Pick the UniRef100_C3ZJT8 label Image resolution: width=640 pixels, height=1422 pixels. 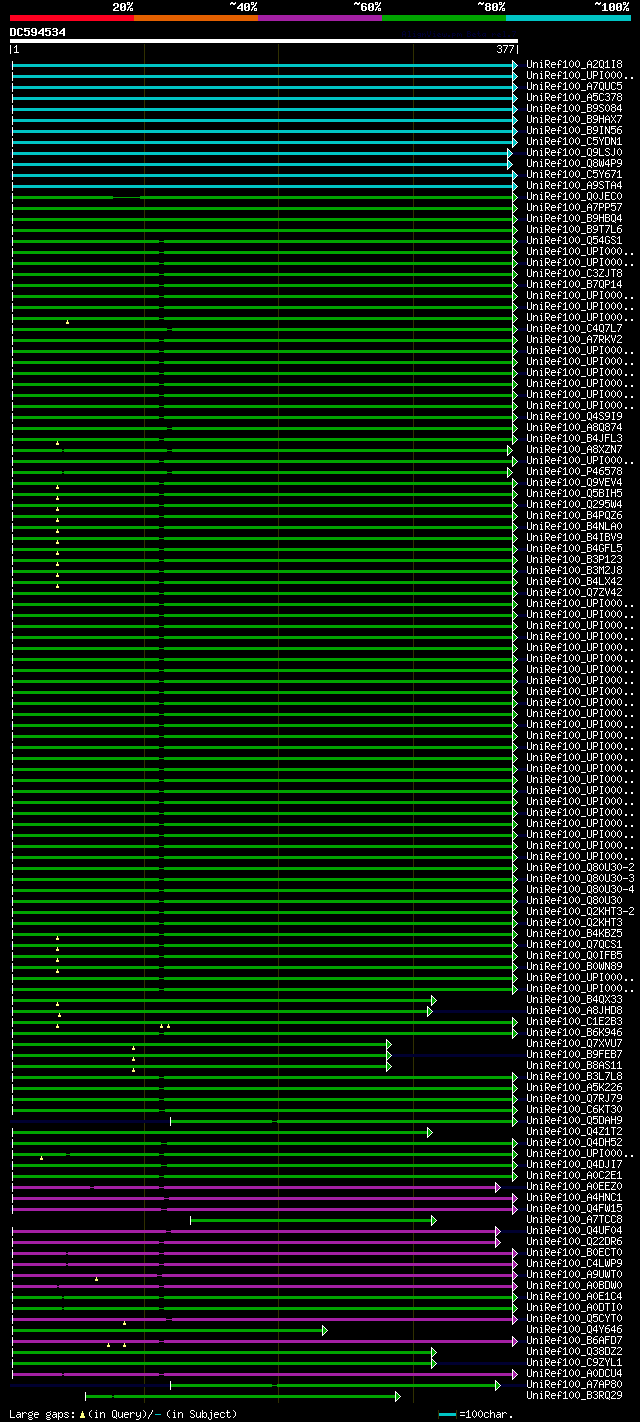click(574, 273)
